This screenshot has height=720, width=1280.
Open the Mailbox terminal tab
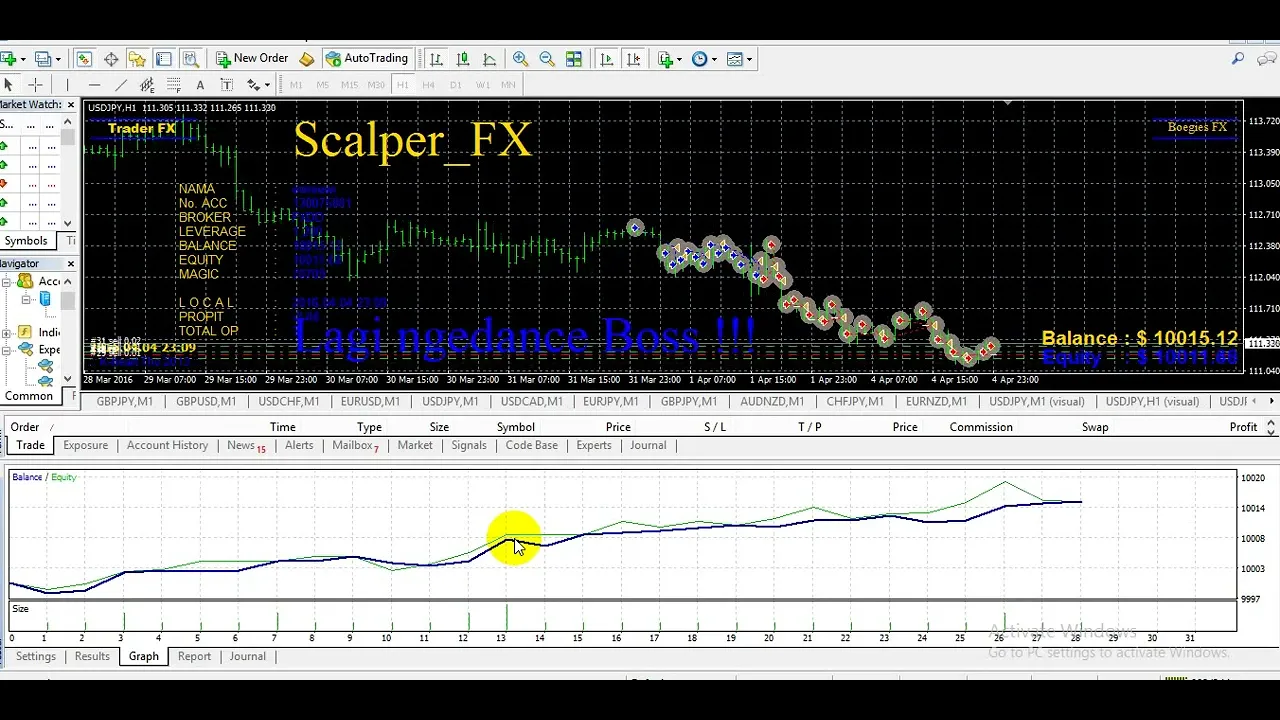355,446
